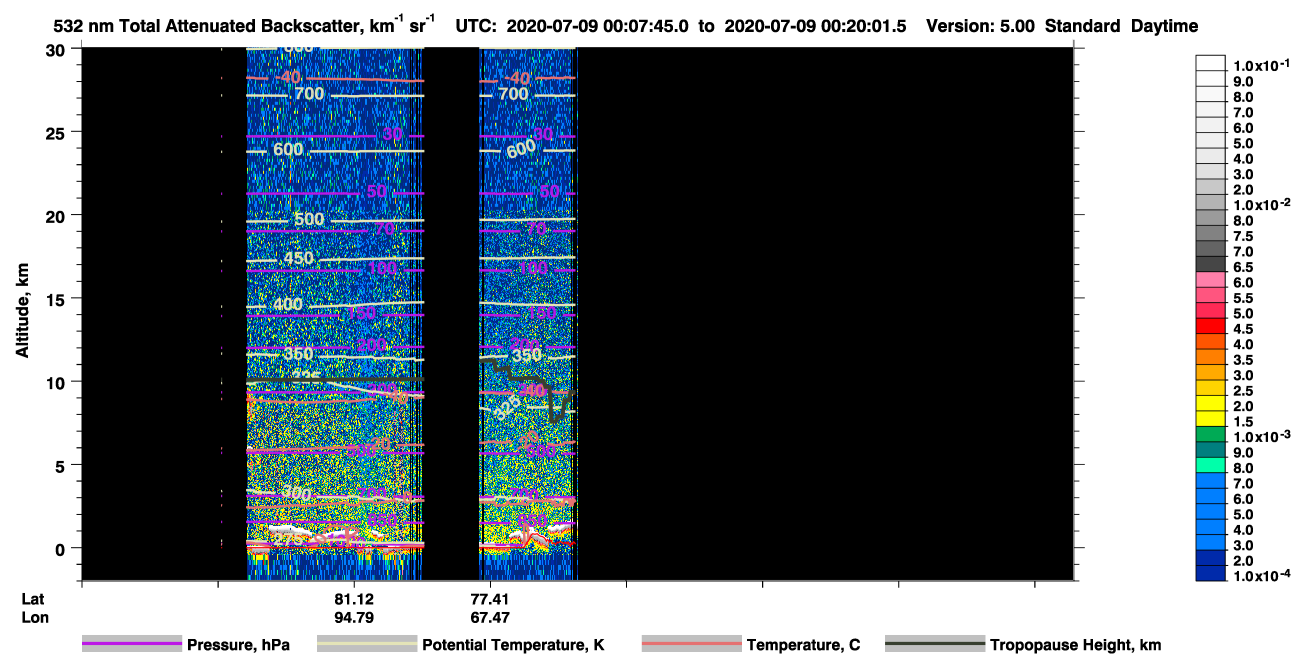Click the yellow Potential Temperature legend line sample
The height and width of the screenshot is (667, 1300).
click(367, 644)
